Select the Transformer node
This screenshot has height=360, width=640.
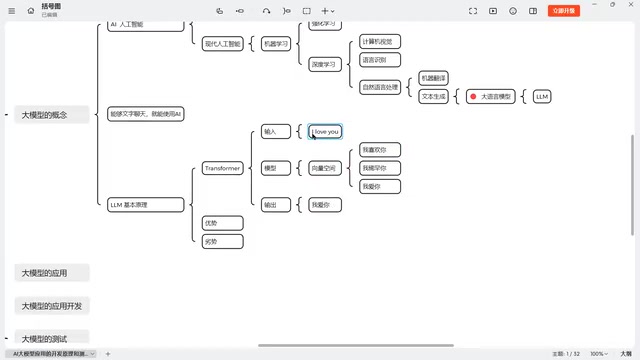(x=222, y=168)
